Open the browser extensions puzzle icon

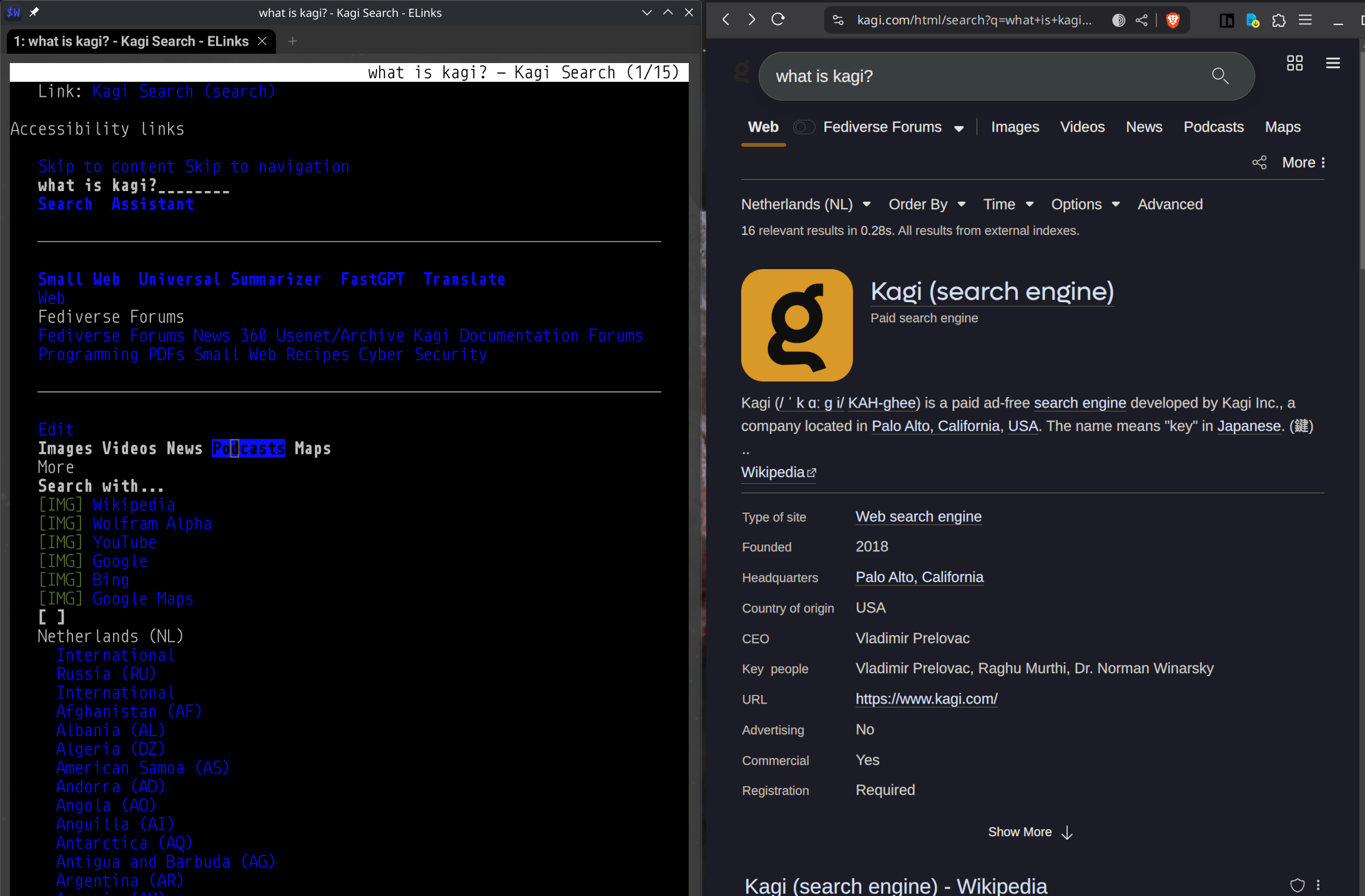click(x=1278, y=20)
